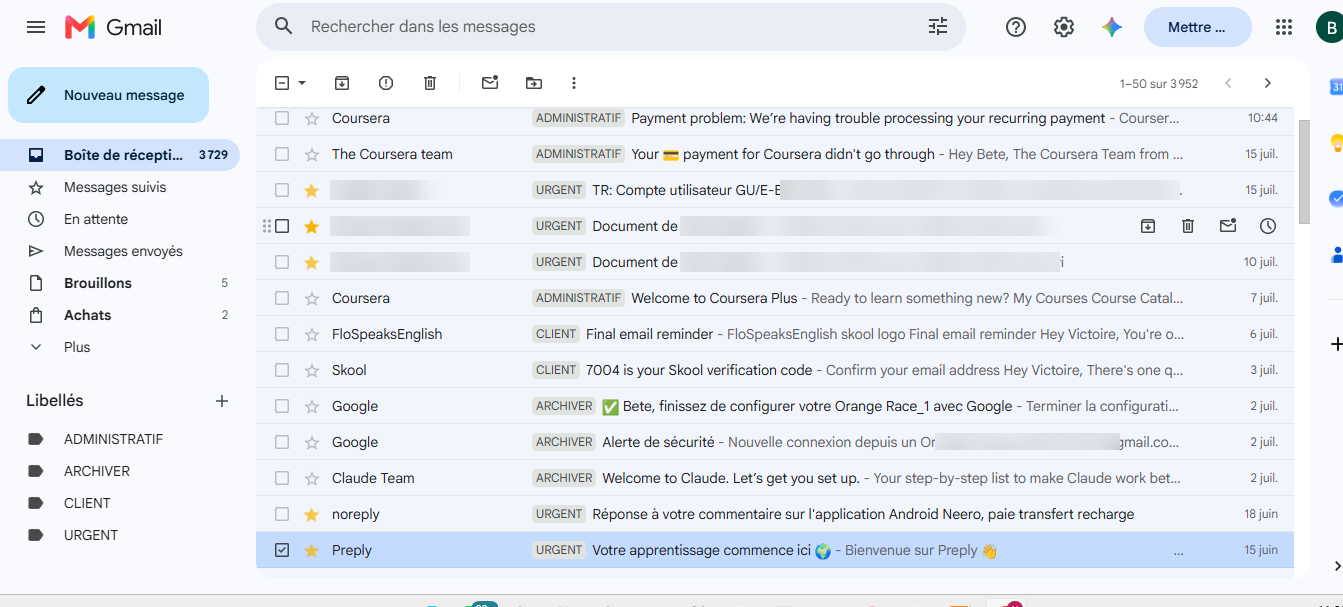The image size is (1343, 607).
Task: Unstar the Preply email
Action: click(311, 550)
